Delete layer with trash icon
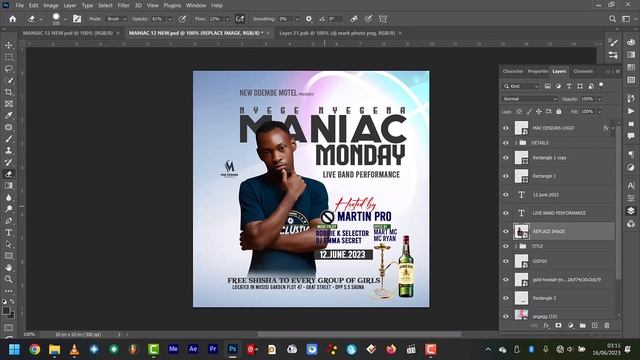The height and width of the screenshot is (360, 640). (x=607, y=325)
